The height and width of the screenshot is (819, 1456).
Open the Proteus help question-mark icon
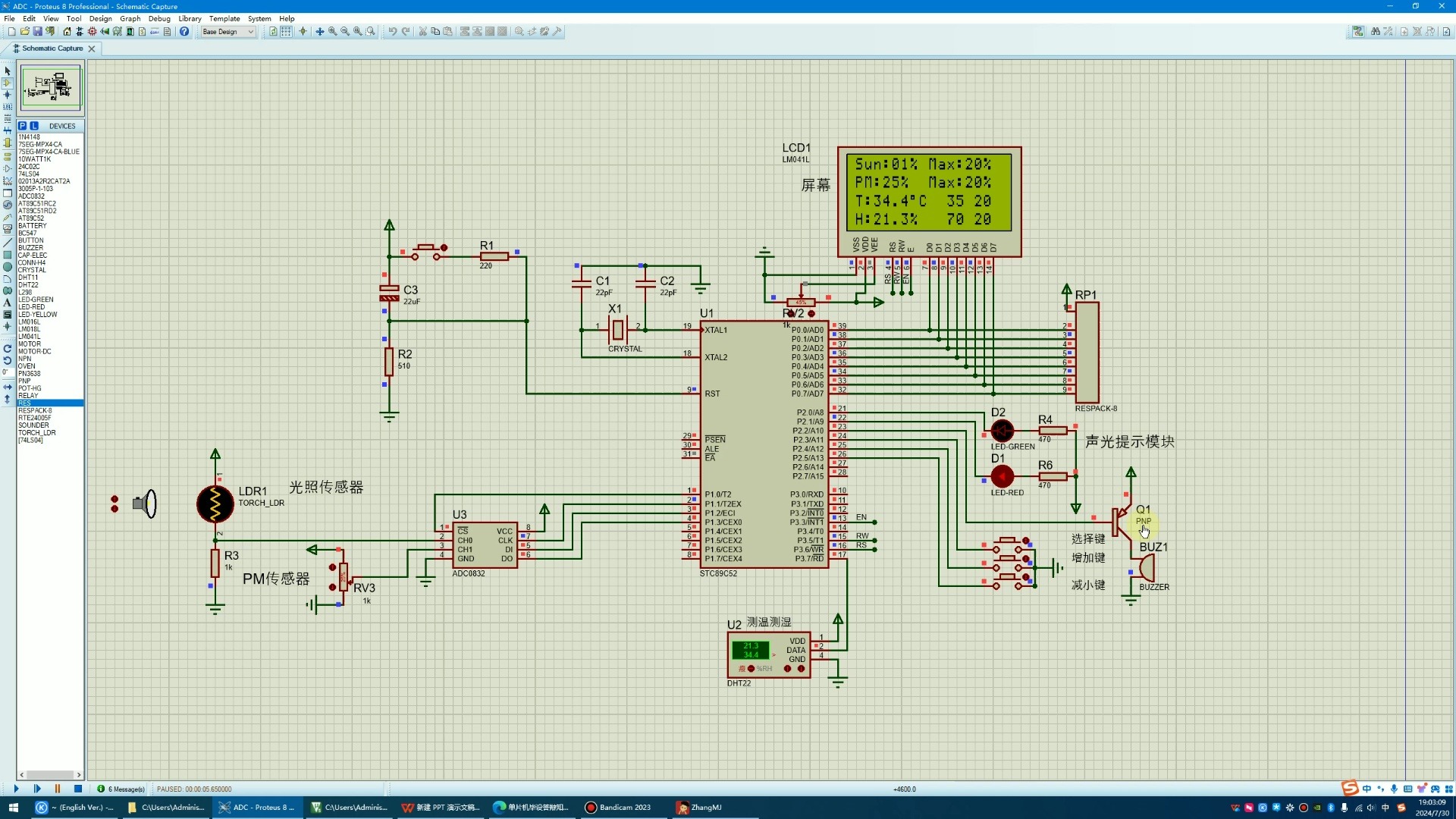tap(184, 32)
